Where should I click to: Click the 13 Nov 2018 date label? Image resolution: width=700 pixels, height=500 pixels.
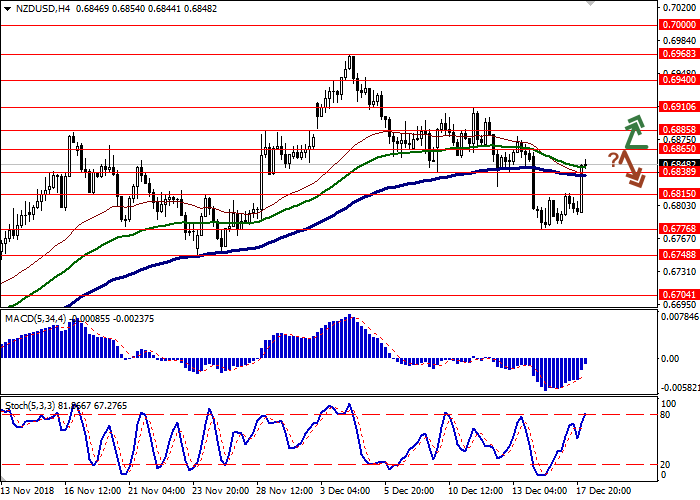[x=28, y=492]
